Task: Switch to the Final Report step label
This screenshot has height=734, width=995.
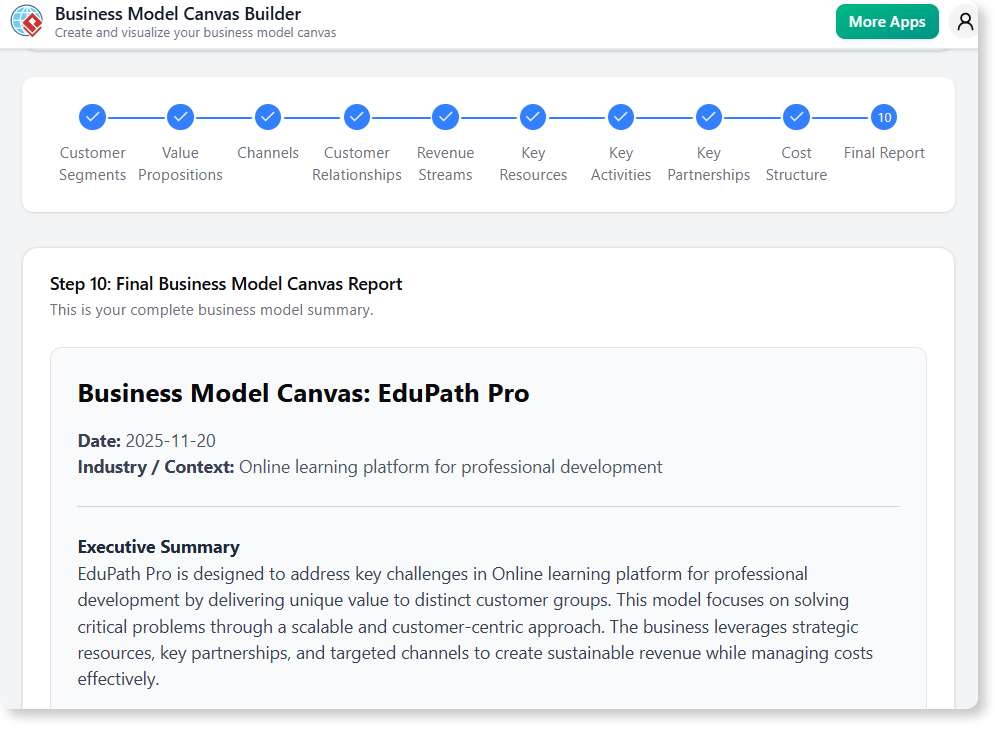Action: coord(884,152)
